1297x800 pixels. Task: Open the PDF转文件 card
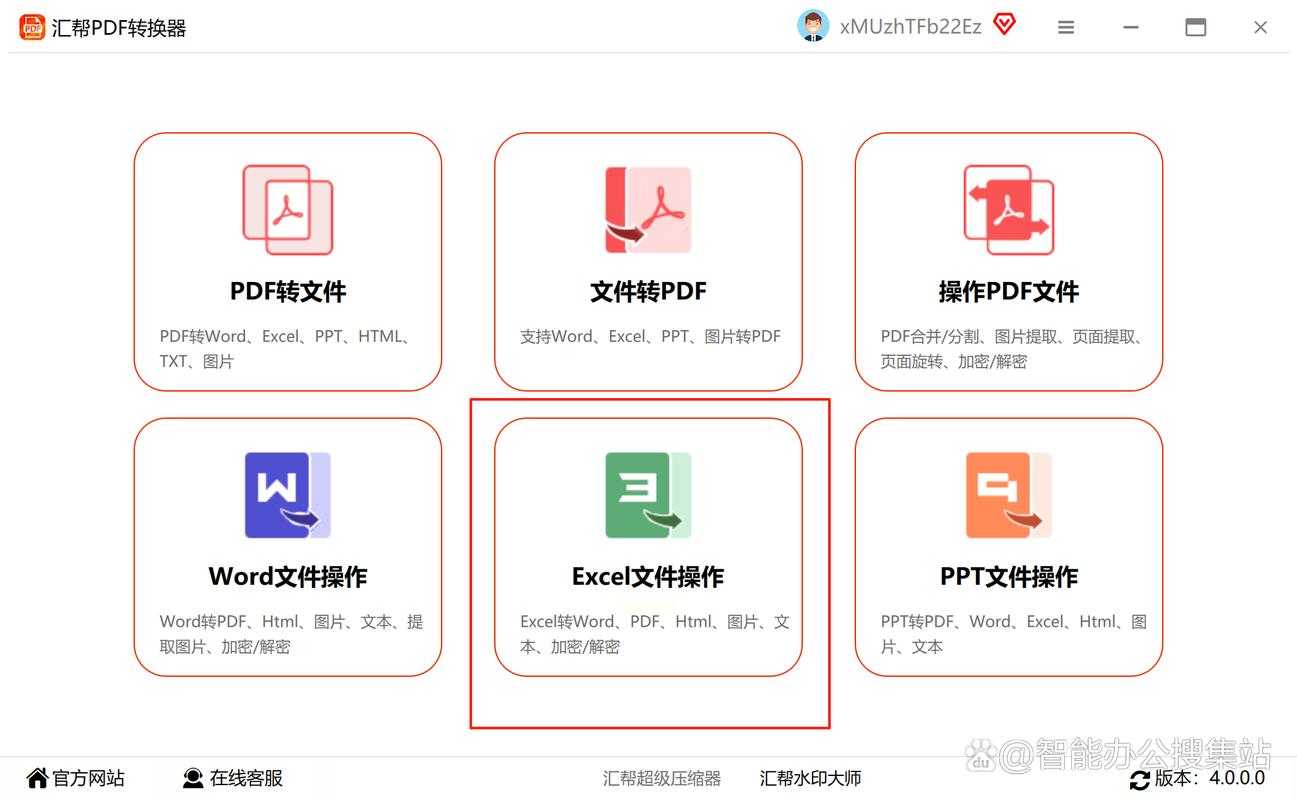[287, 262]
